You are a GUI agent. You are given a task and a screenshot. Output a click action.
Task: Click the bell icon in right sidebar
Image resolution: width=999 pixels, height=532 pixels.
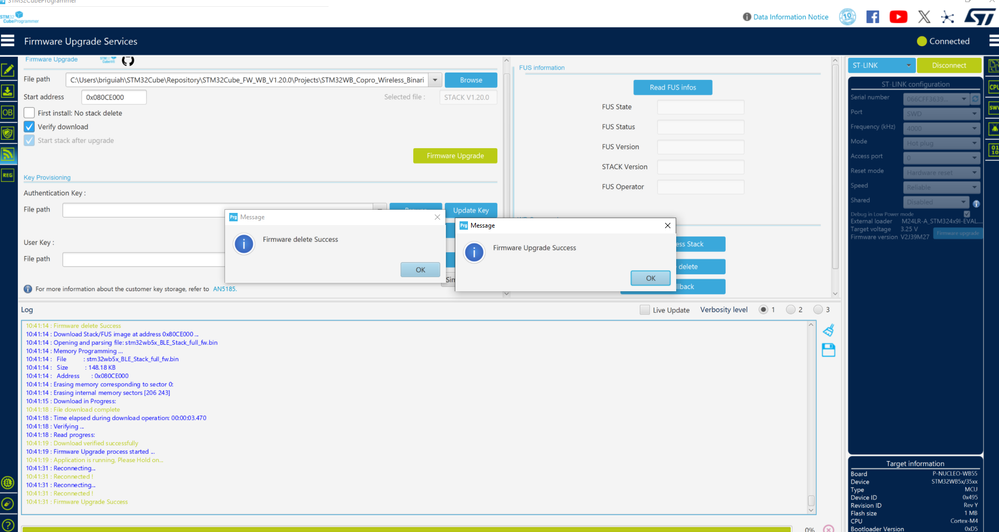point(993,129)
